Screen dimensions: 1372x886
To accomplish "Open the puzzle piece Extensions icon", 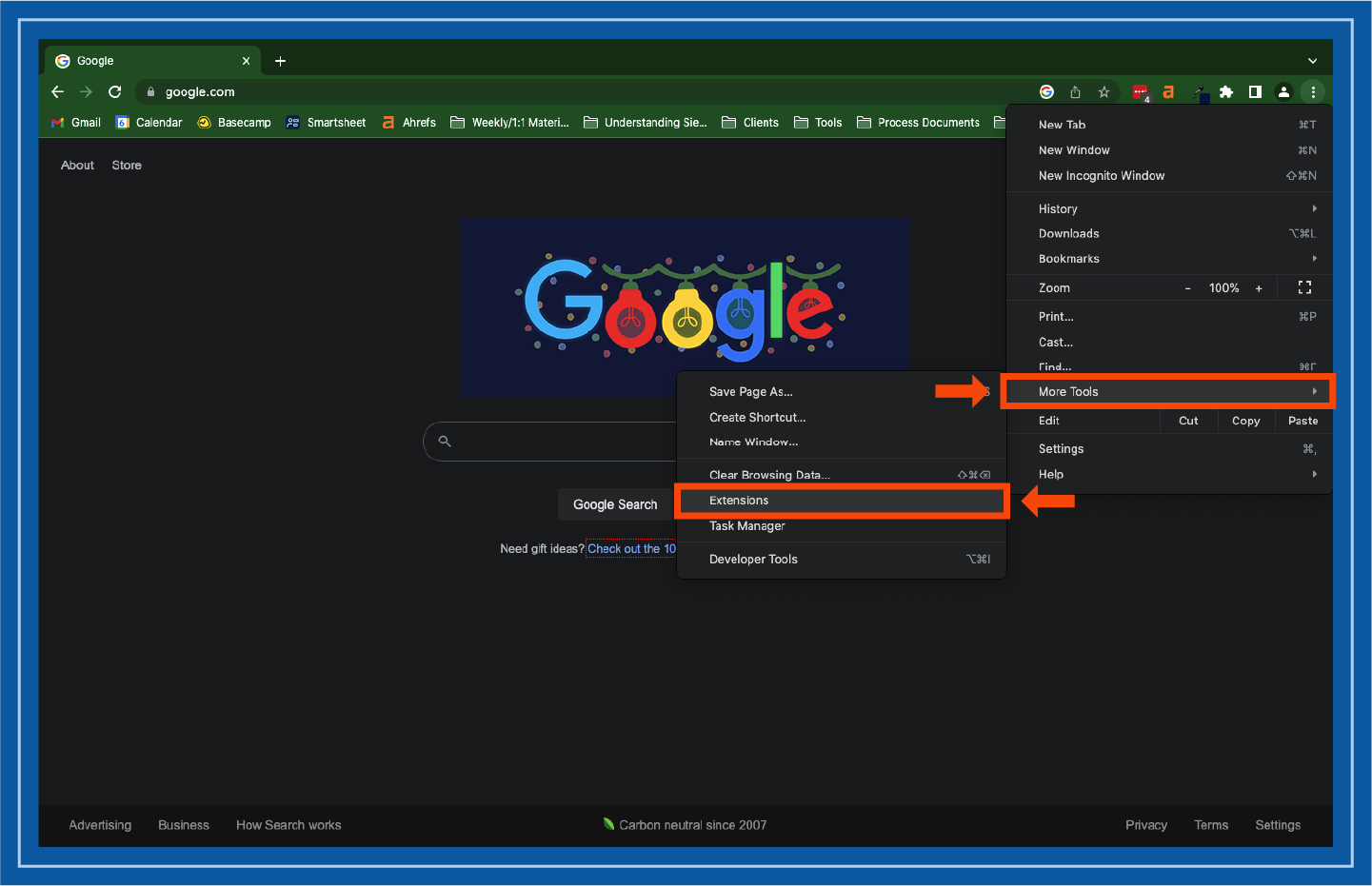I will click(x=1226, y=92).
